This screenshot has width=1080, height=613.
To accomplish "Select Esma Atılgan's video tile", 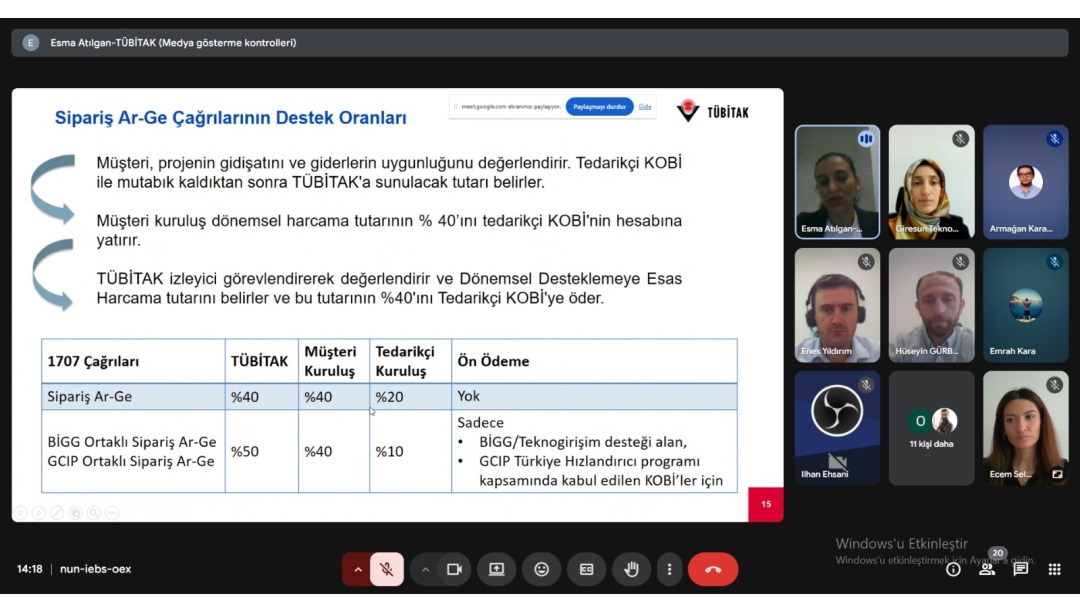I will coord(837,182).
